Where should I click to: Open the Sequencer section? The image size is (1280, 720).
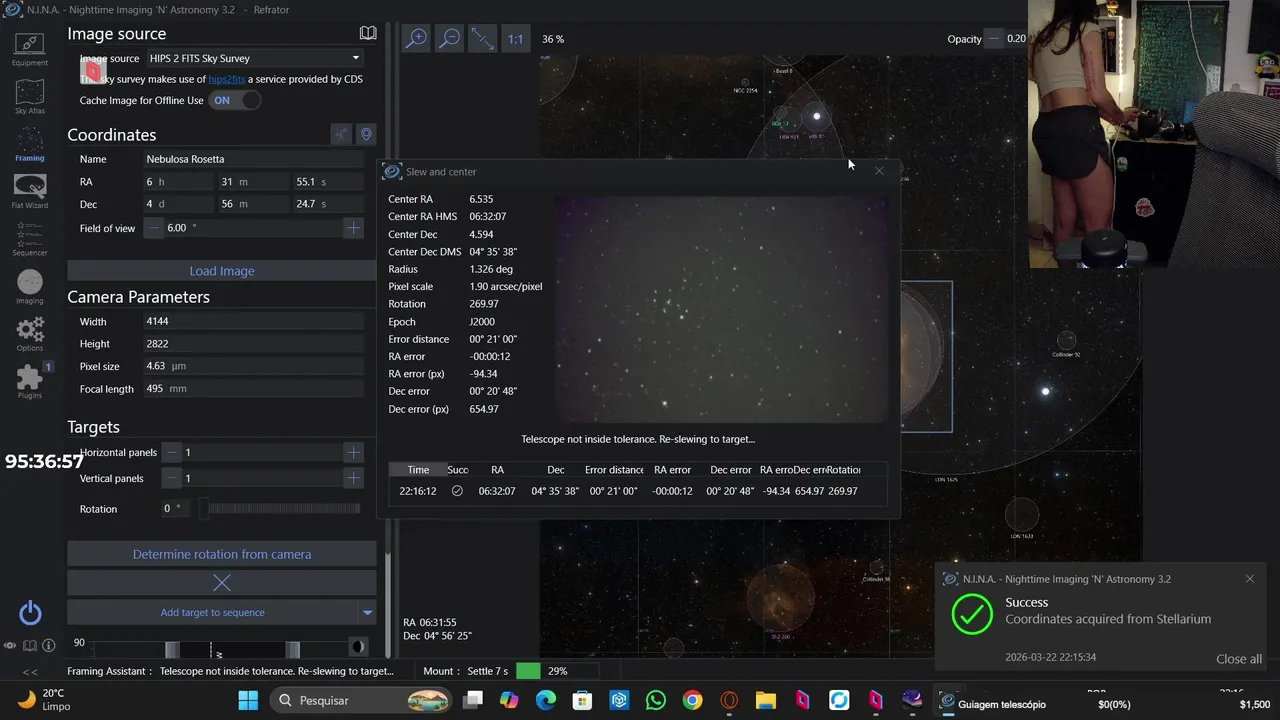(29, 240)
